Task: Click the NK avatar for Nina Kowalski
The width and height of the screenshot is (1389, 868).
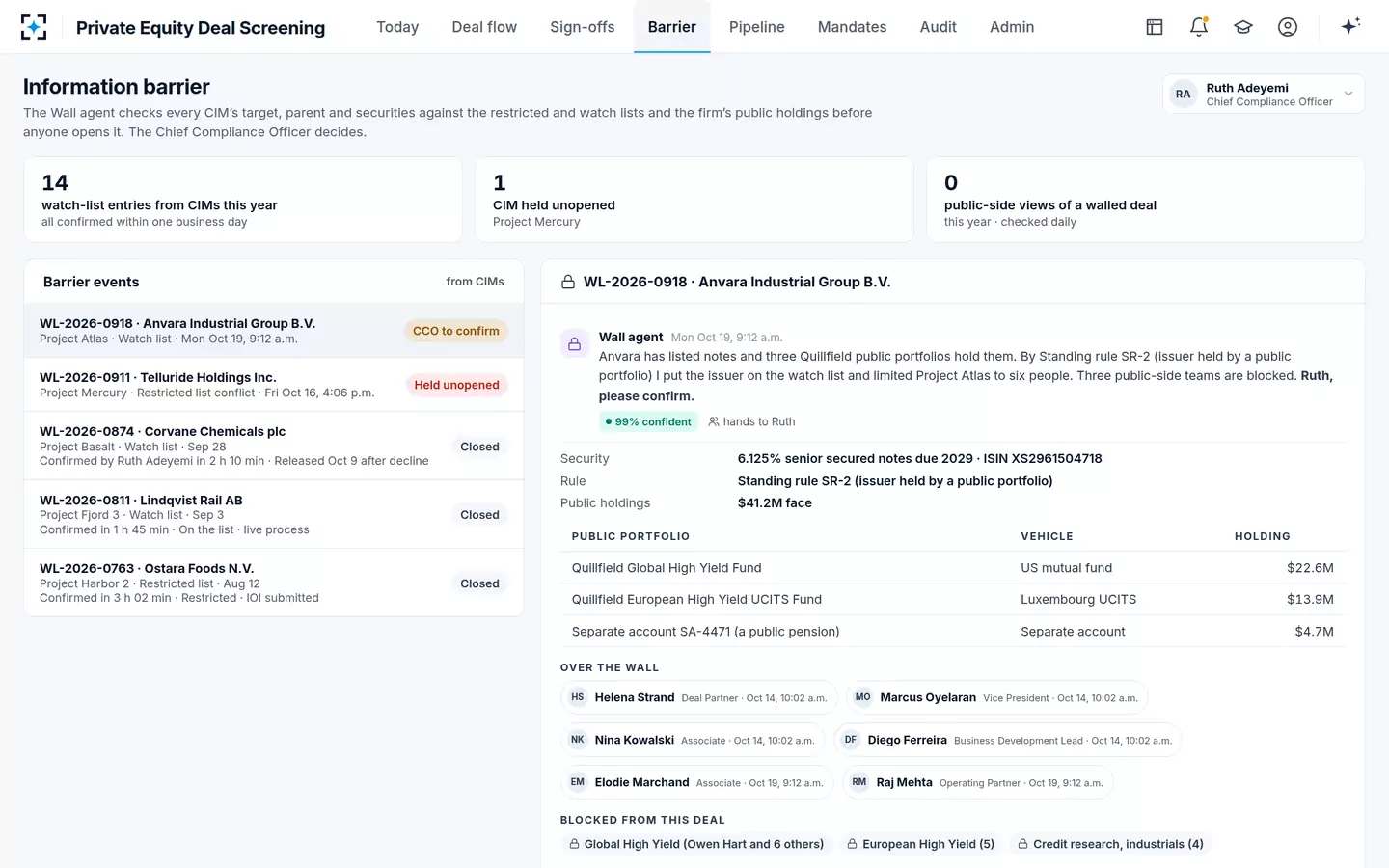Action: click(578, 740)
